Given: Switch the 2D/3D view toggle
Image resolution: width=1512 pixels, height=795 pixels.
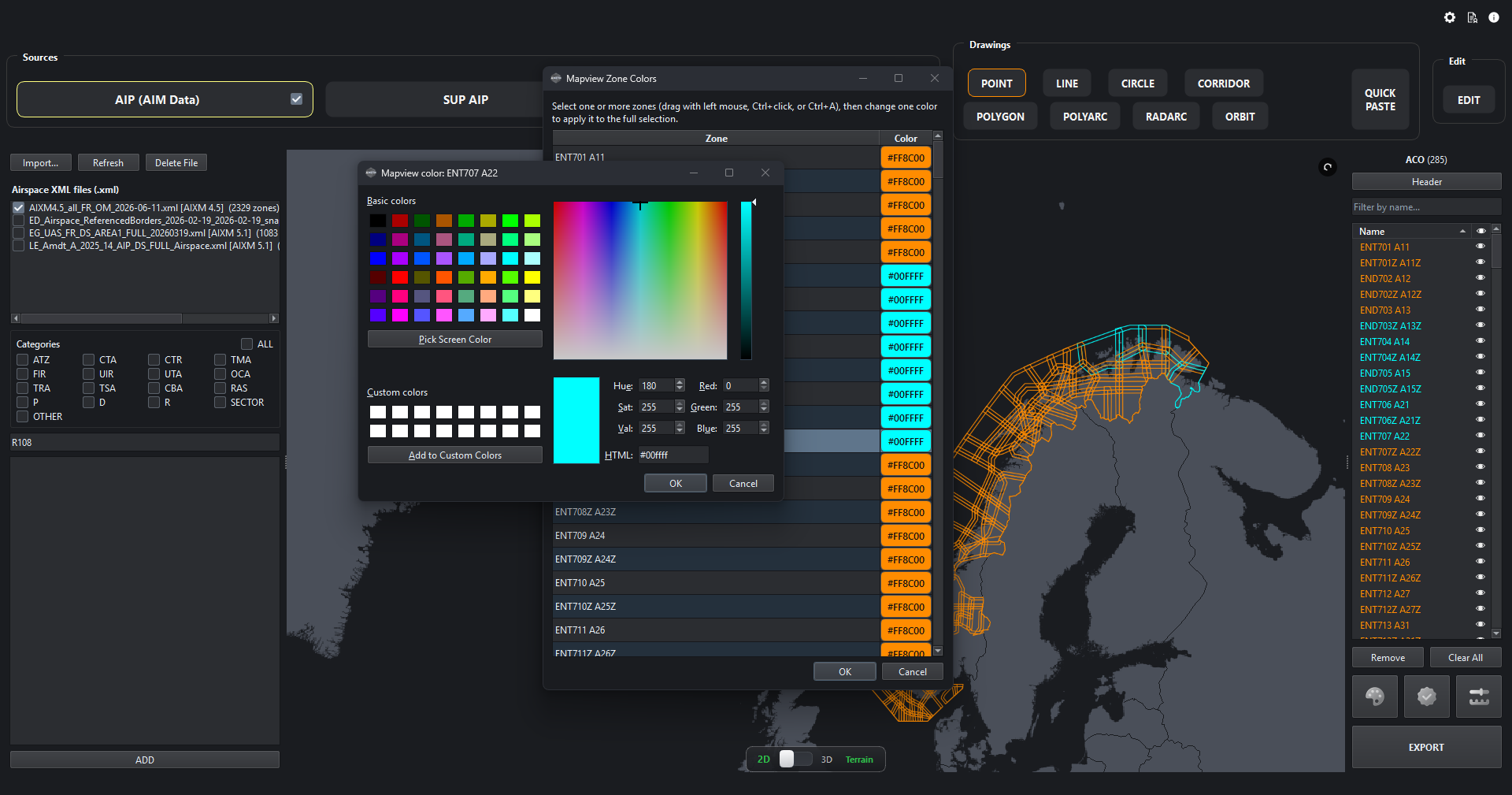Looking at the screenshot, I should 795,759.
